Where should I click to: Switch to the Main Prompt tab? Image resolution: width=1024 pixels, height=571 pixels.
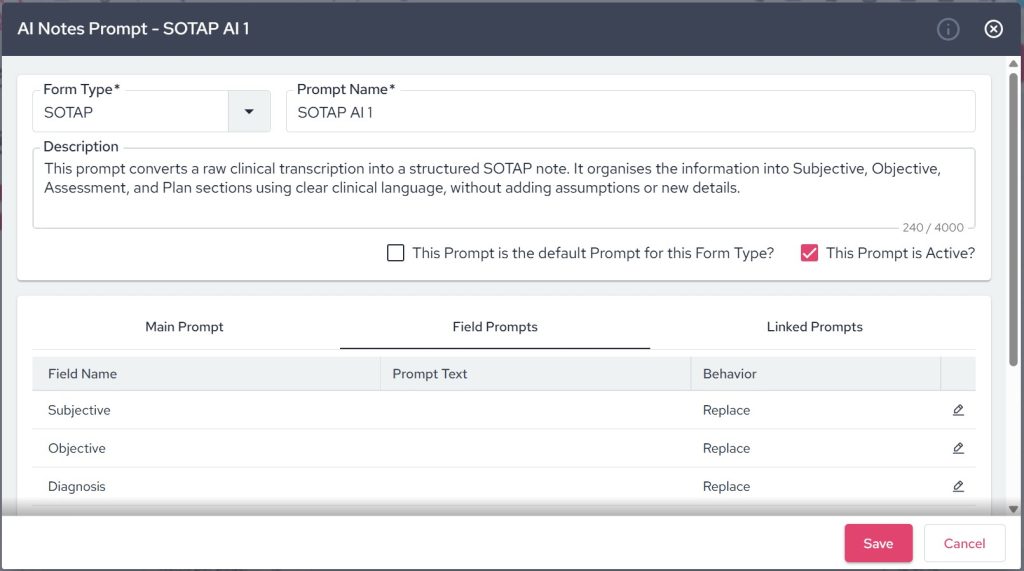coord(184,327)
